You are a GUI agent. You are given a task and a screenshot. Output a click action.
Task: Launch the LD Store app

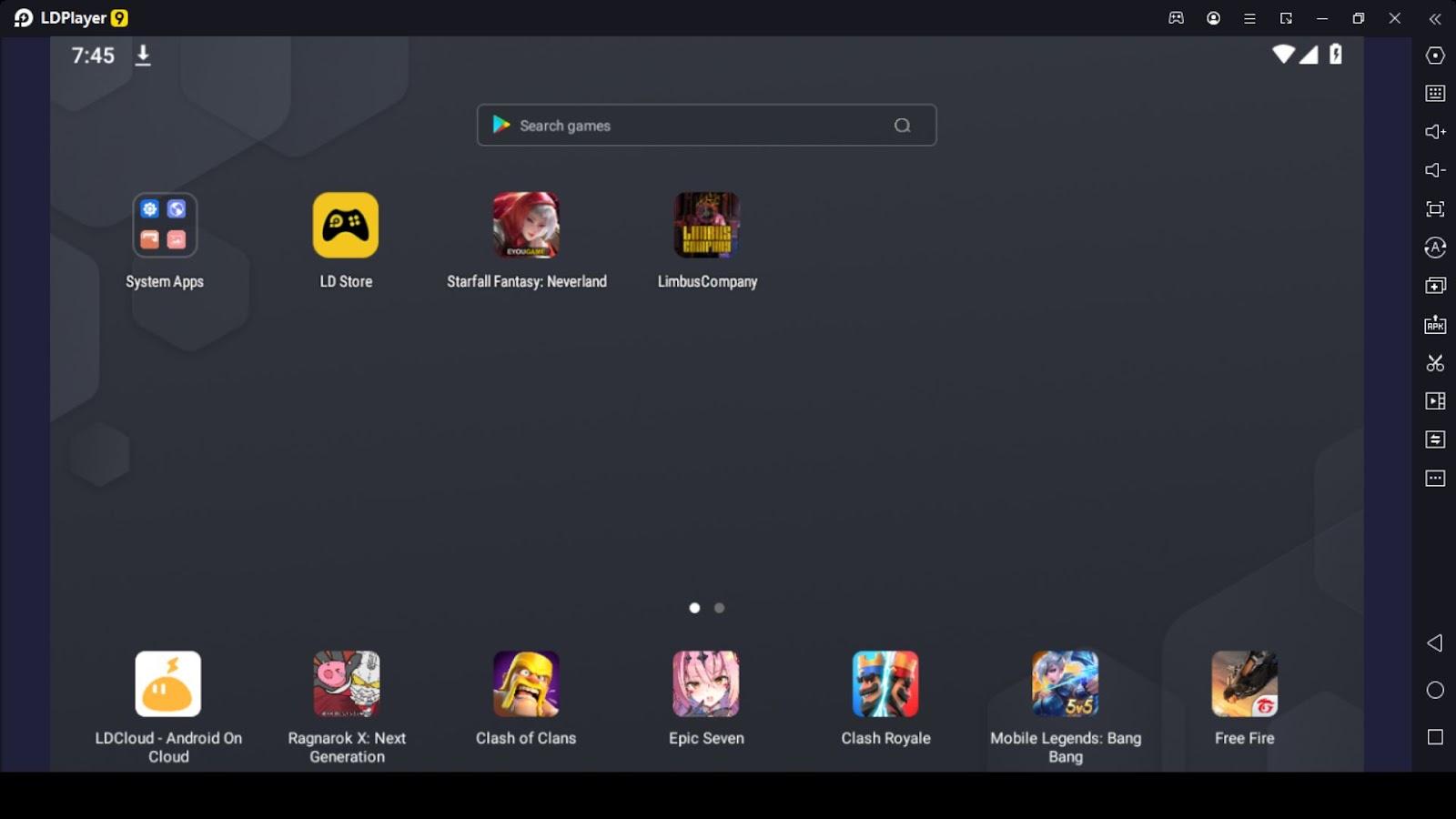point(346,225)
